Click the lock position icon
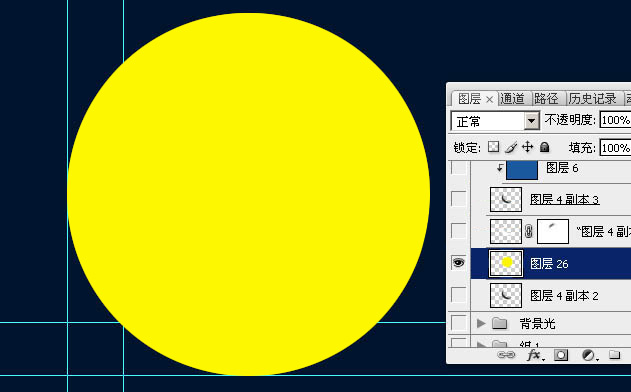631x392 pixels. [x=528, y=147]
